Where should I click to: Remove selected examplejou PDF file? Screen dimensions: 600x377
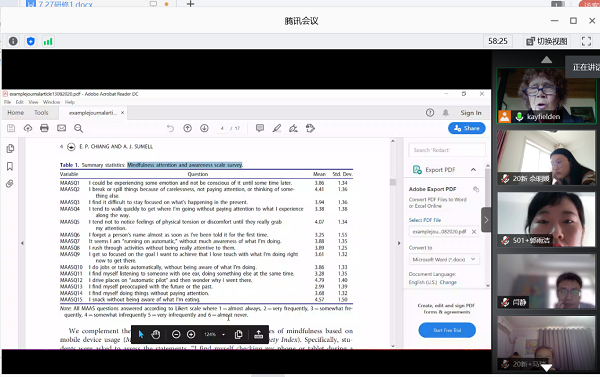pyautogui.click(x=474, y=232)
